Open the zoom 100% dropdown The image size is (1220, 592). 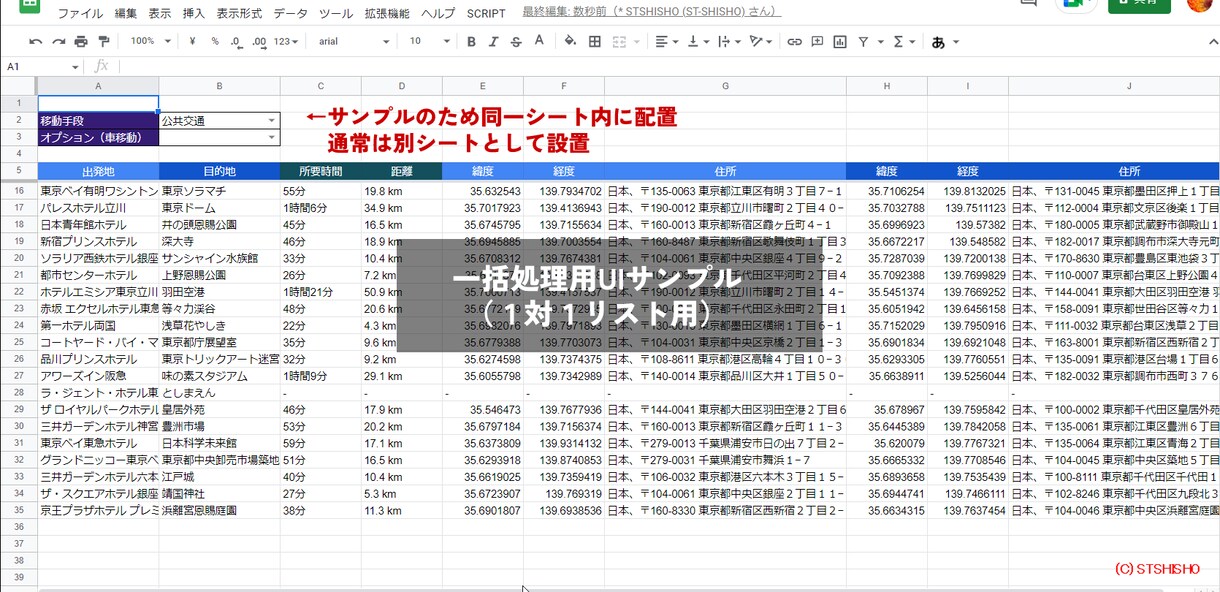tap(150, 41)
